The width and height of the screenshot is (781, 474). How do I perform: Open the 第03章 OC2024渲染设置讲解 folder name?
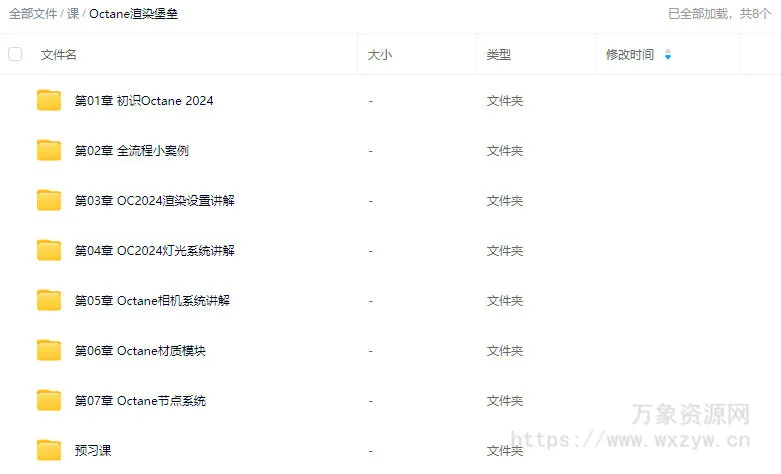(x=154, y=201)
